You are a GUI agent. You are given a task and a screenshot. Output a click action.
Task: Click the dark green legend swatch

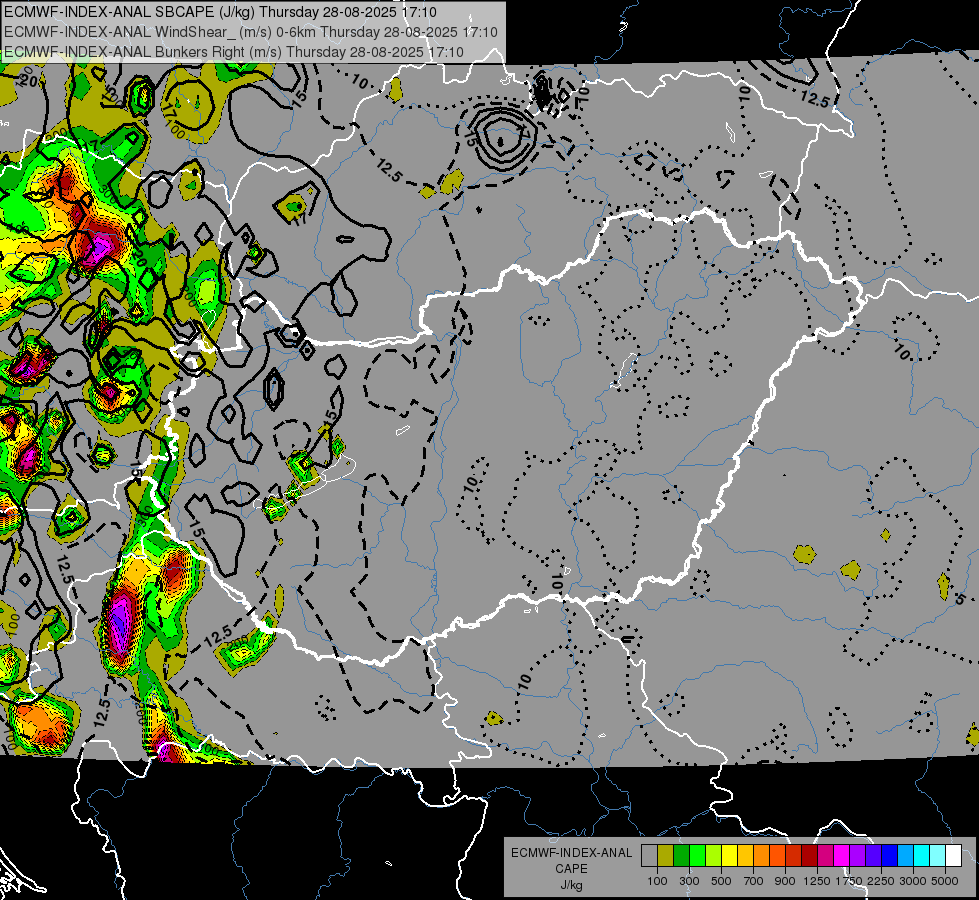click(x=681, y=855)
